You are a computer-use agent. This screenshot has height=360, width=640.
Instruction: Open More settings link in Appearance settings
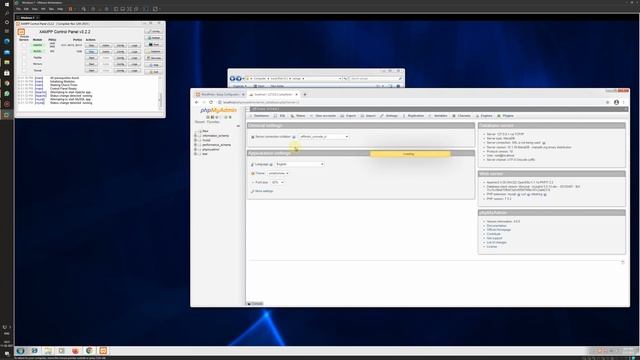coord(264,191)
